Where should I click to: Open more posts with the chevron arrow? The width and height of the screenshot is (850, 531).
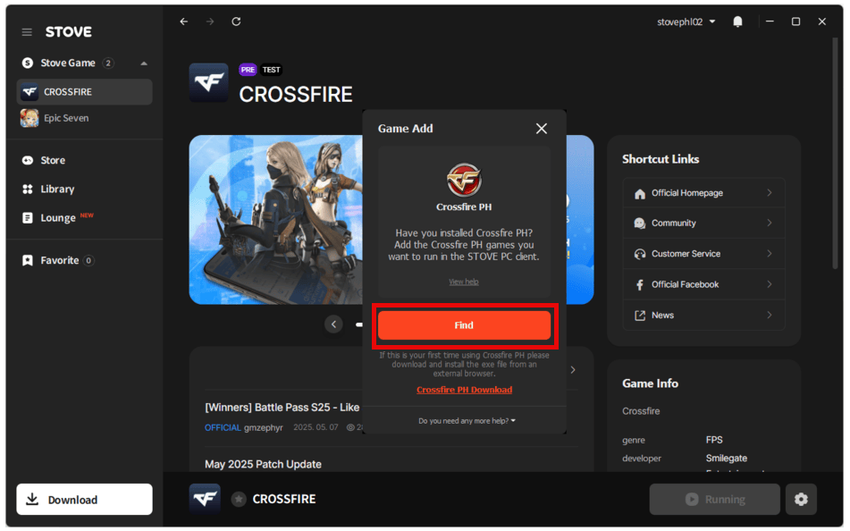pos(573,370)
